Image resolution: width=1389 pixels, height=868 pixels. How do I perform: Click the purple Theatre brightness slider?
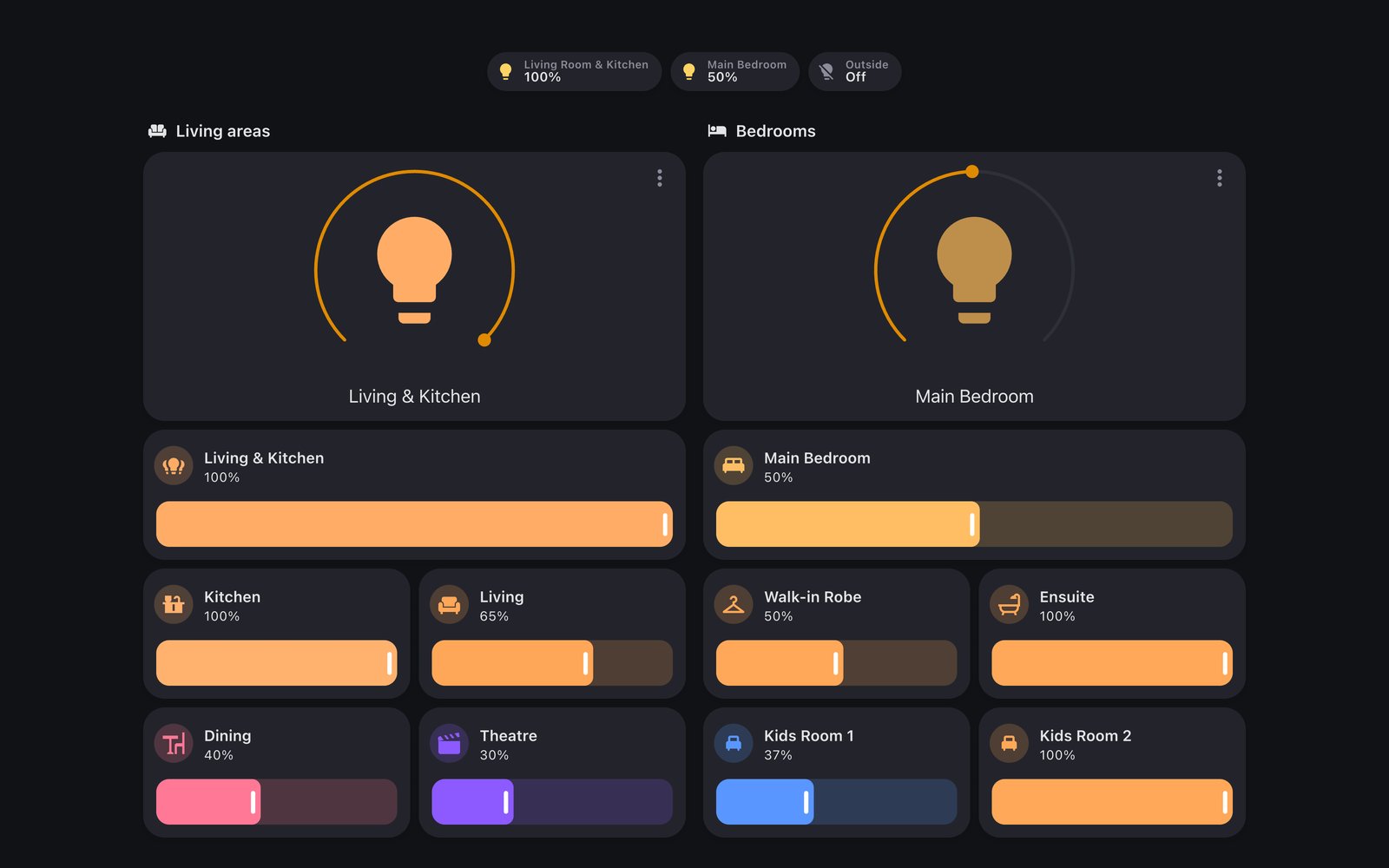[552, 802]
